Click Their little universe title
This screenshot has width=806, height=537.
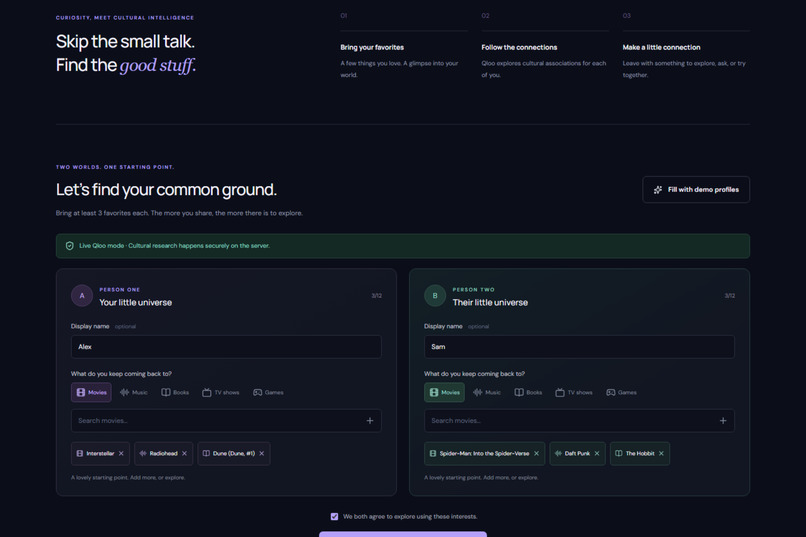pyautogui.click(x=490, y=303)
